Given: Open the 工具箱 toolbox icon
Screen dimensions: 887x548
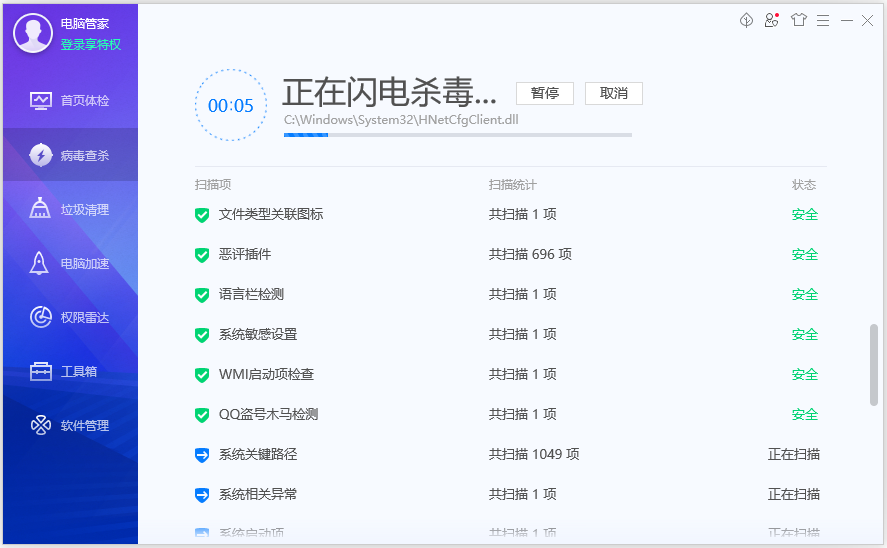Looking at the screenshot, I should [x=40, y=371].
